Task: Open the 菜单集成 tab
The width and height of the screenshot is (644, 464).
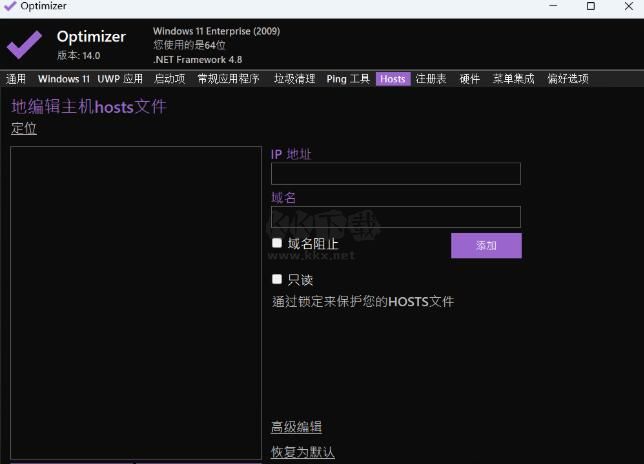Action: [513, 79]
